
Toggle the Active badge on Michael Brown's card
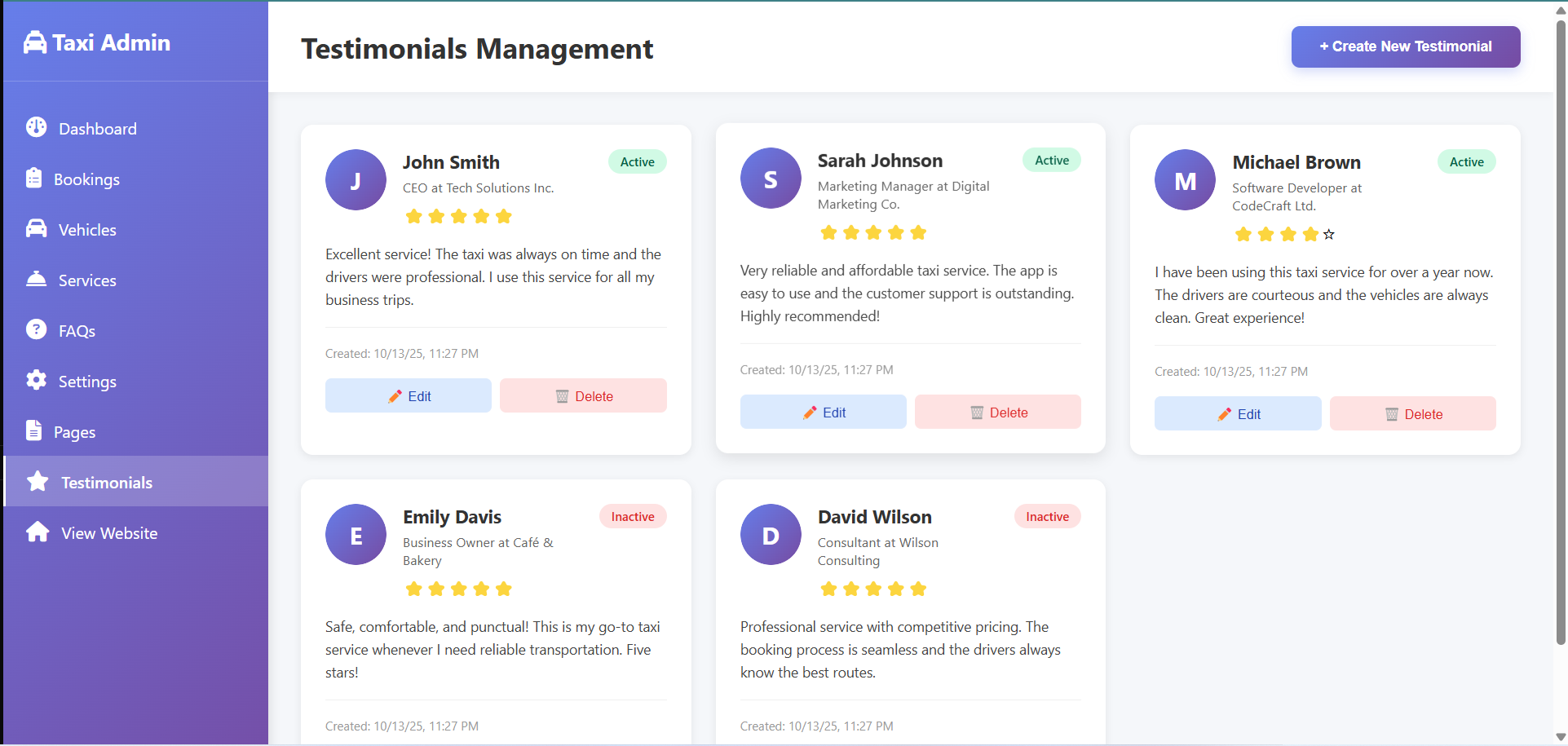pos(1466,161)
